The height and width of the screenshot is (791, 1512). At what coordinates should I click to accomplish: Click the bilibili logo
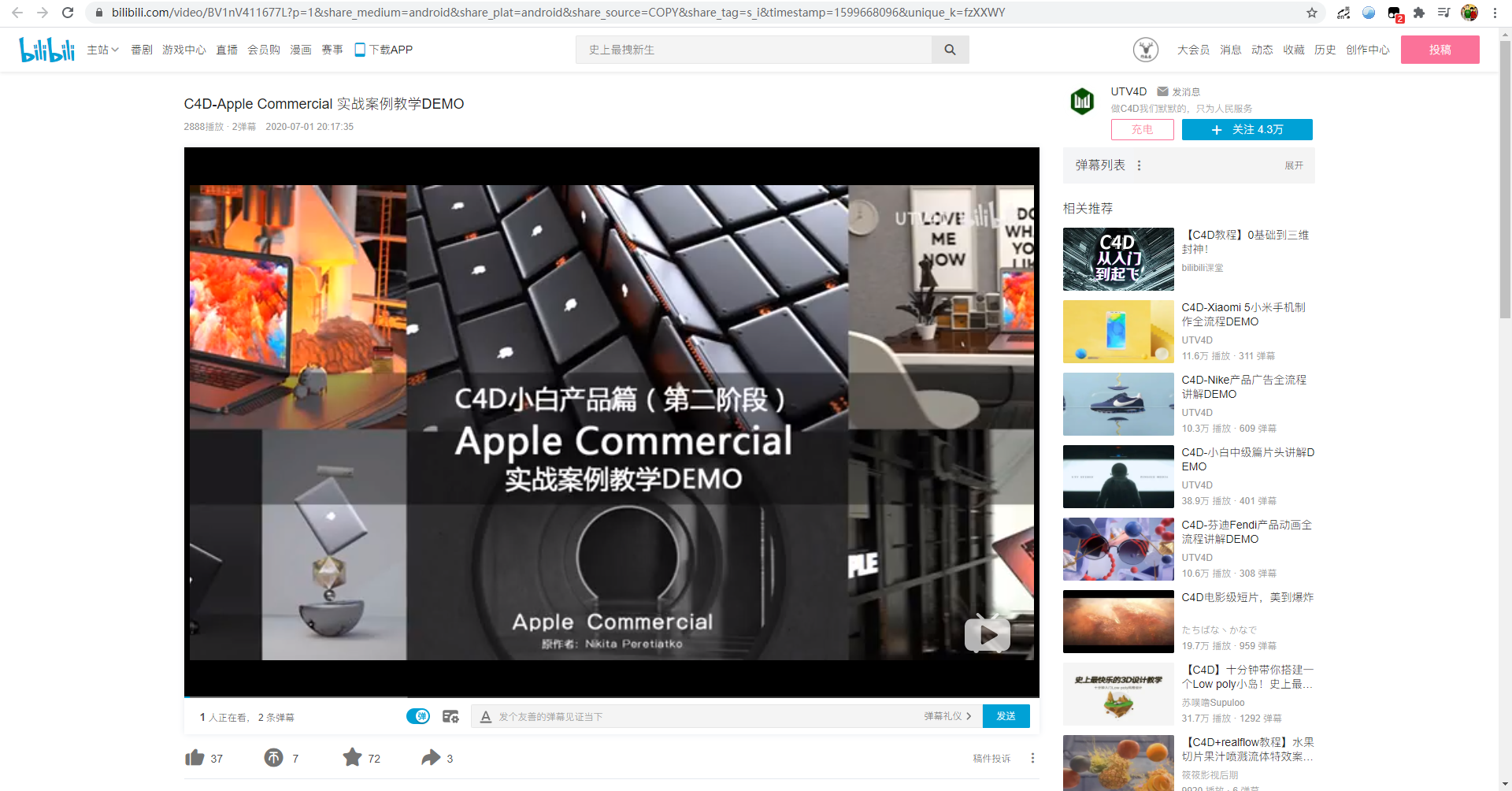click(x=46, y=50)
